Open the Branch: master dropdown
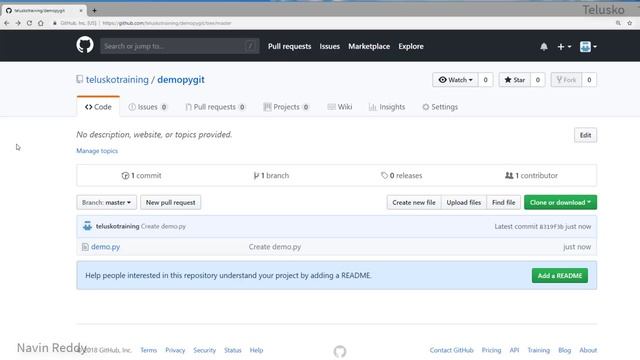 [106, 202]
